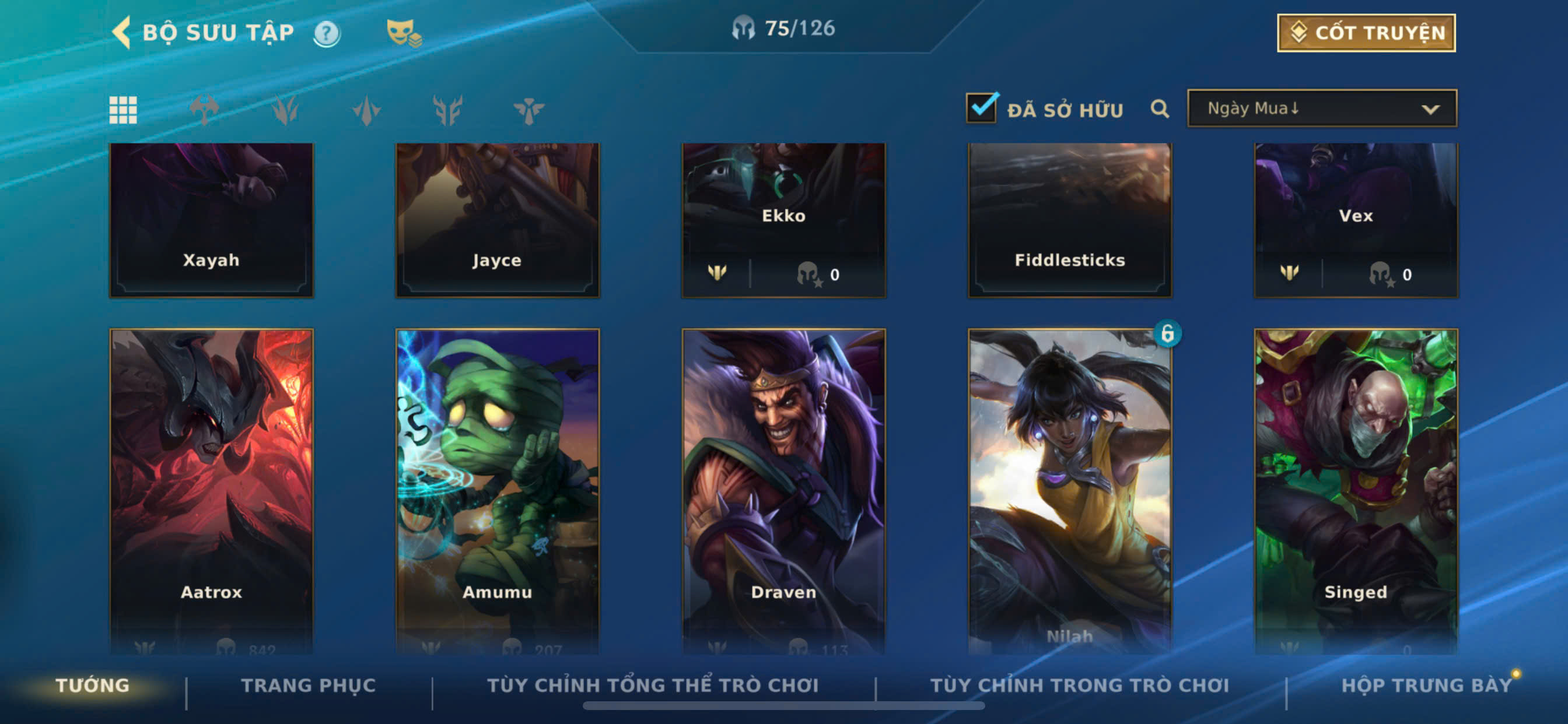Open the Nilah card with lock badge
1568x724 pixels.
click(x=1069, y=490)
